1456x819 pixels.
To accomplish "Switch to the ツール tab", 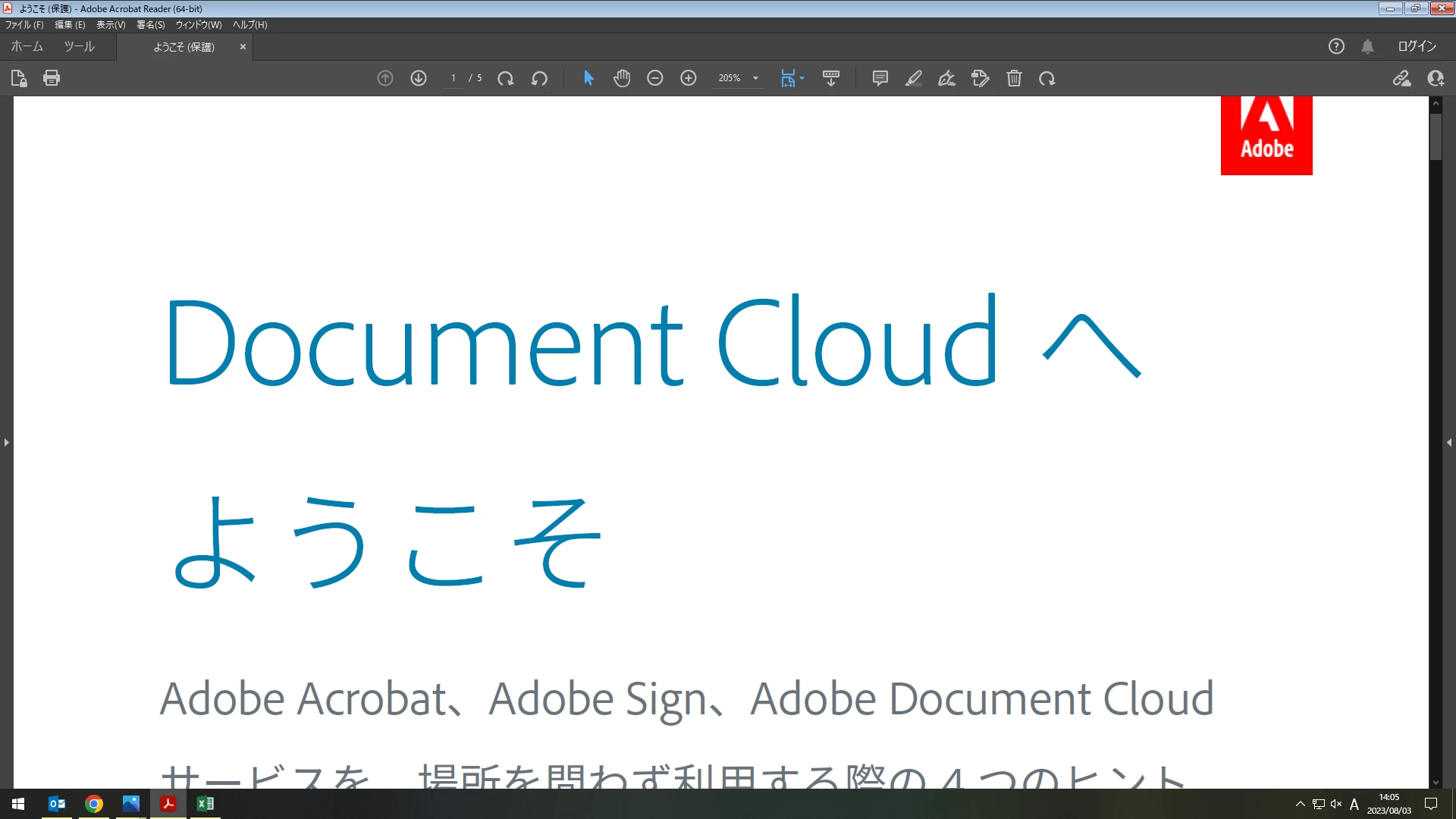I will coord(79,46).
